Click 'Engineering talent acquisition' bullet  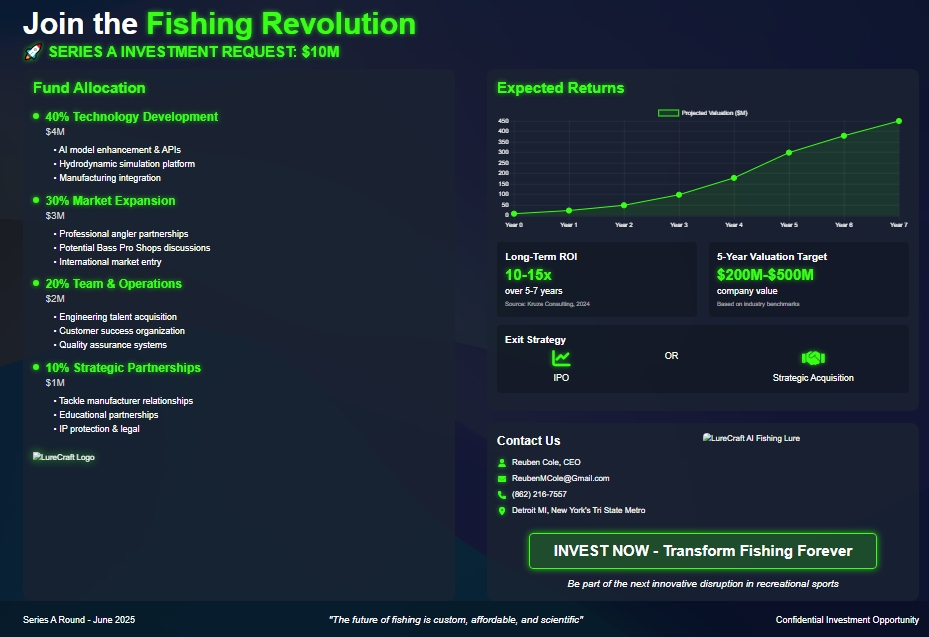click(x=118, y=317)
